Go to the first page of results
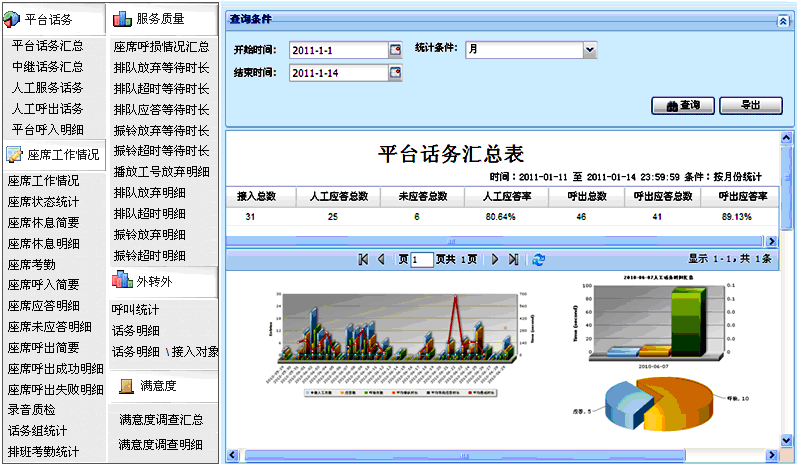The image size is (797, 467). pyautogui.click(x=363, y=259)
